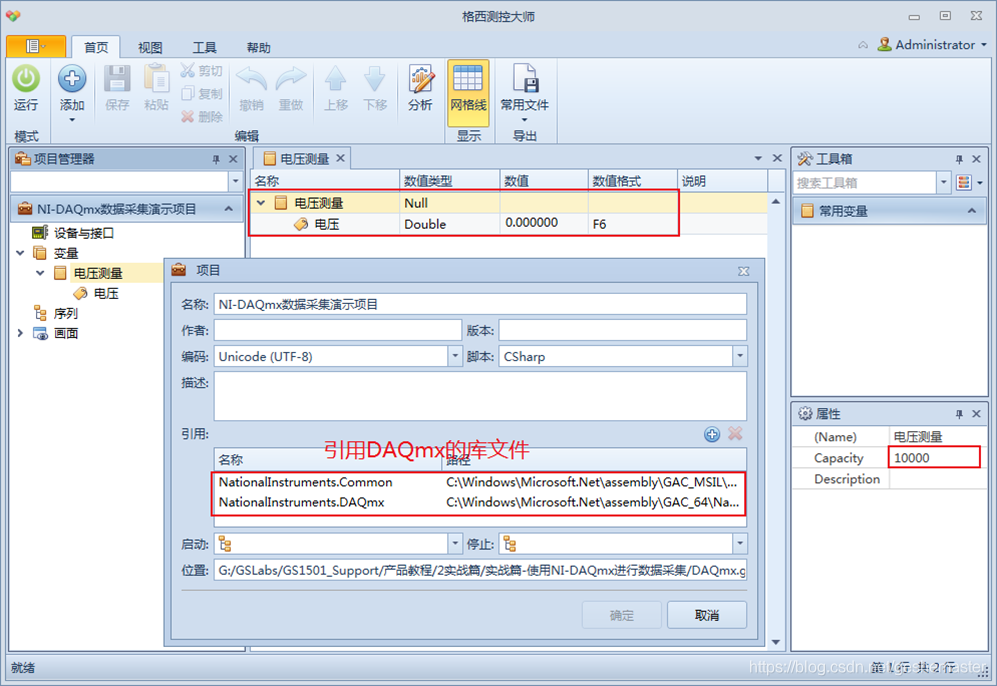Pin the 属性 panel
Screen dimensions: 997x686
(959, 414)
